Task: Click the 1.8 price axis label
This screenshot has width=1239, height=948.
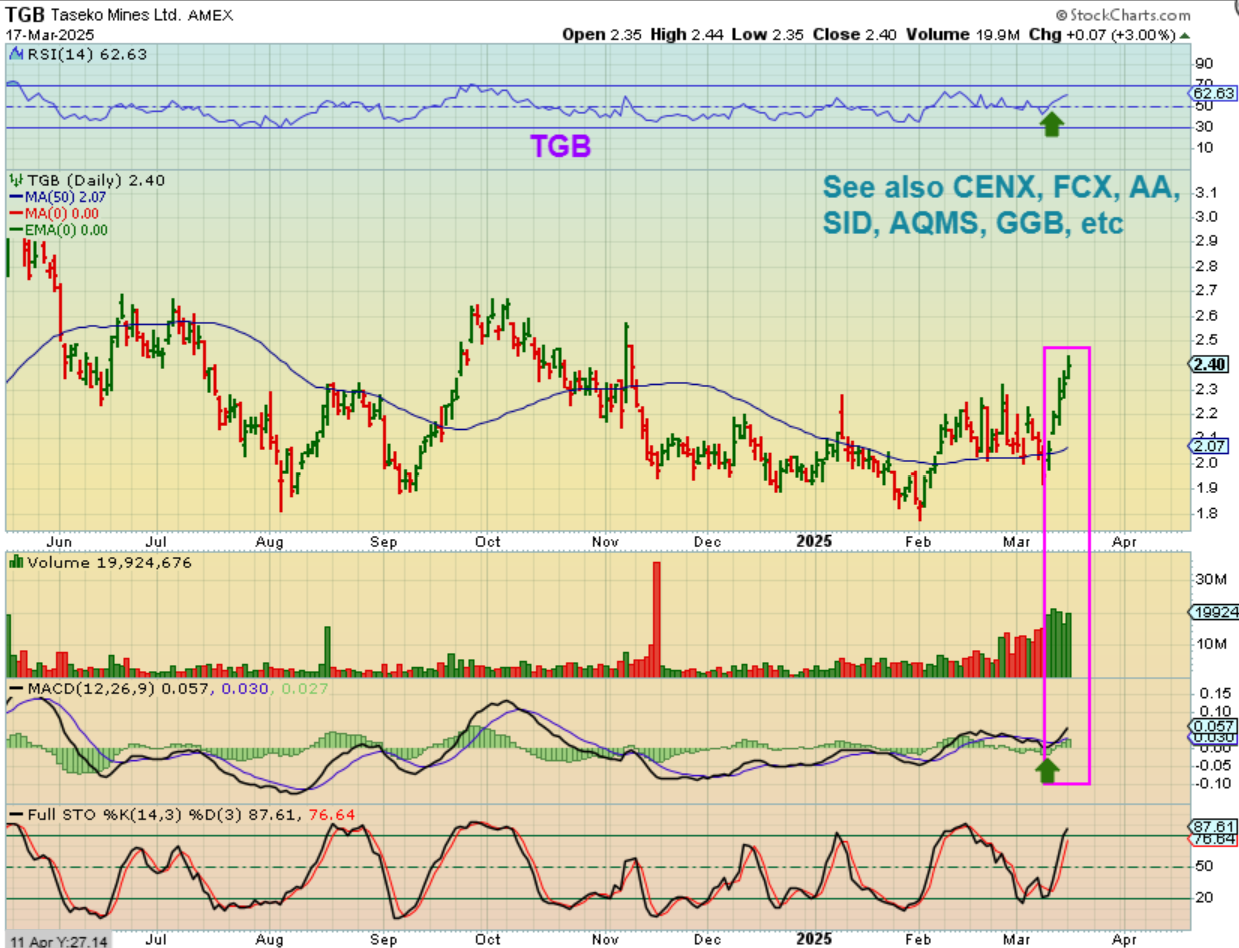Action: (x=1205, y=513)
